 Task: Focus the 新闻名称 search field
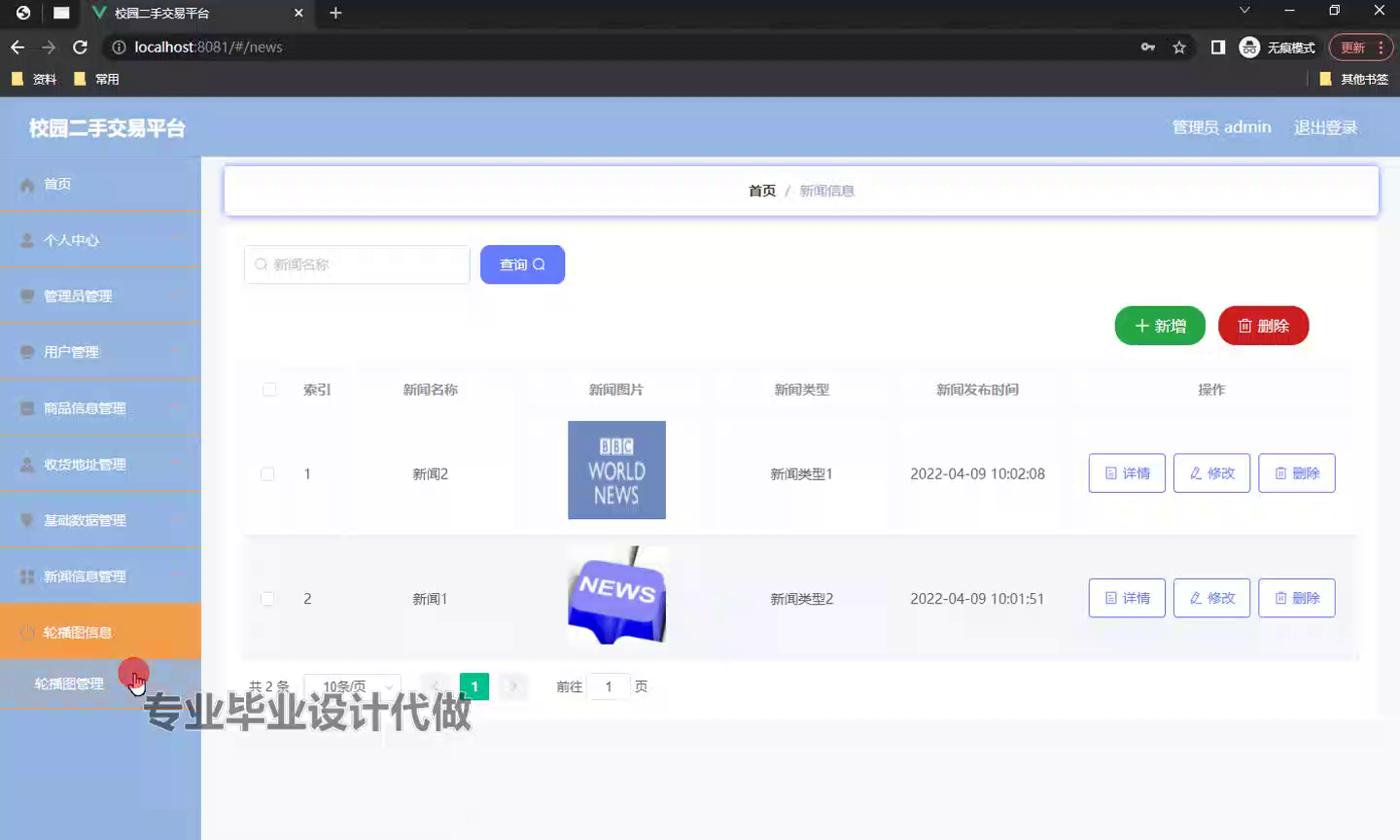pyautogui.click(x=357, y=264)
